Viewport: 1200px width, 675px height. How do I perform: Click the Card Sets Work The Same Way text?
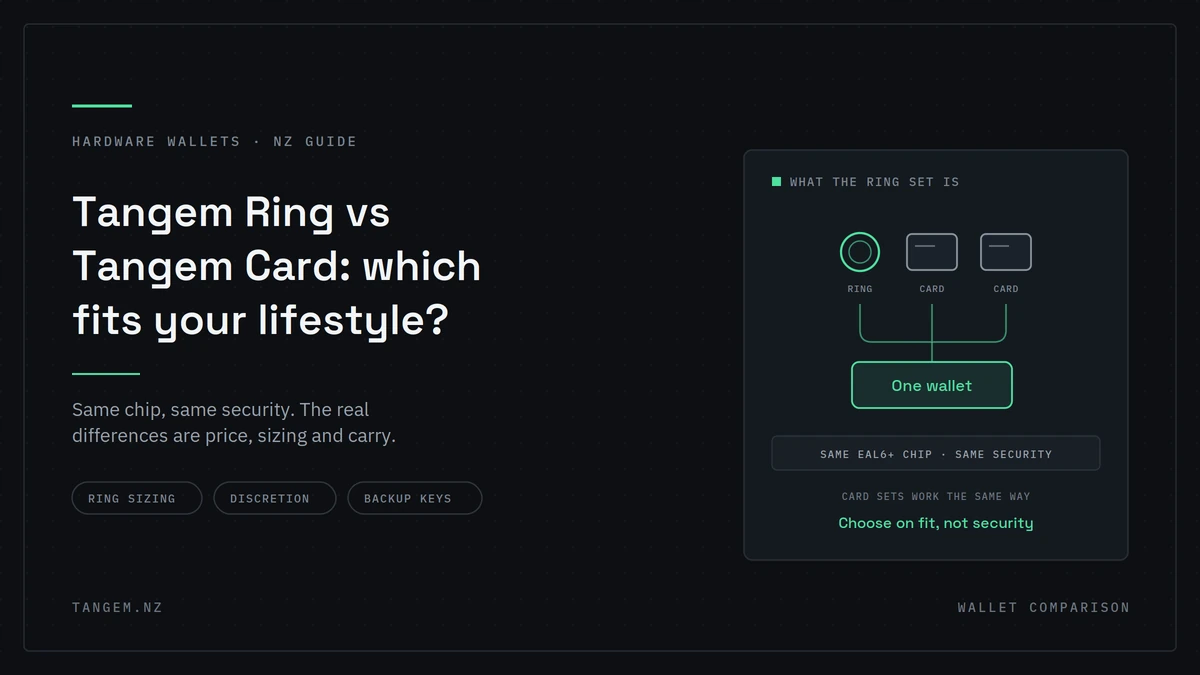(936, 496)
